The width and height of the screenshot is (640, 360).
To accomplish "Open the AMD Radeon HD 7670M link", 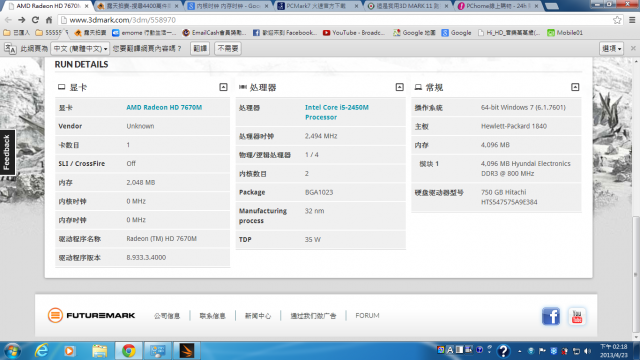I will point(164,107).
